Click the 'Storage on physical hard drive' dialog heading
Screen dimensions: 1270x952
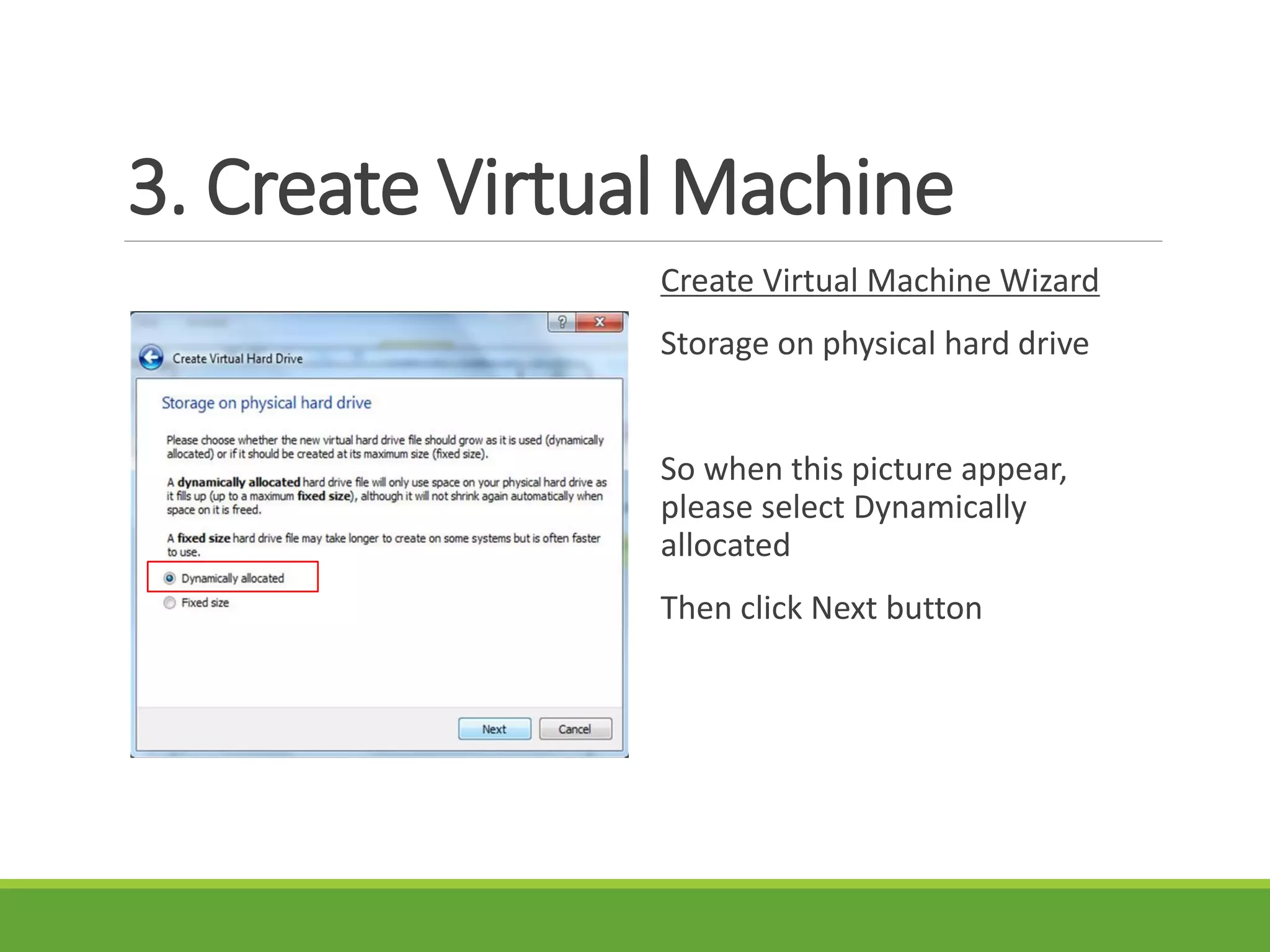click(267, 403)
